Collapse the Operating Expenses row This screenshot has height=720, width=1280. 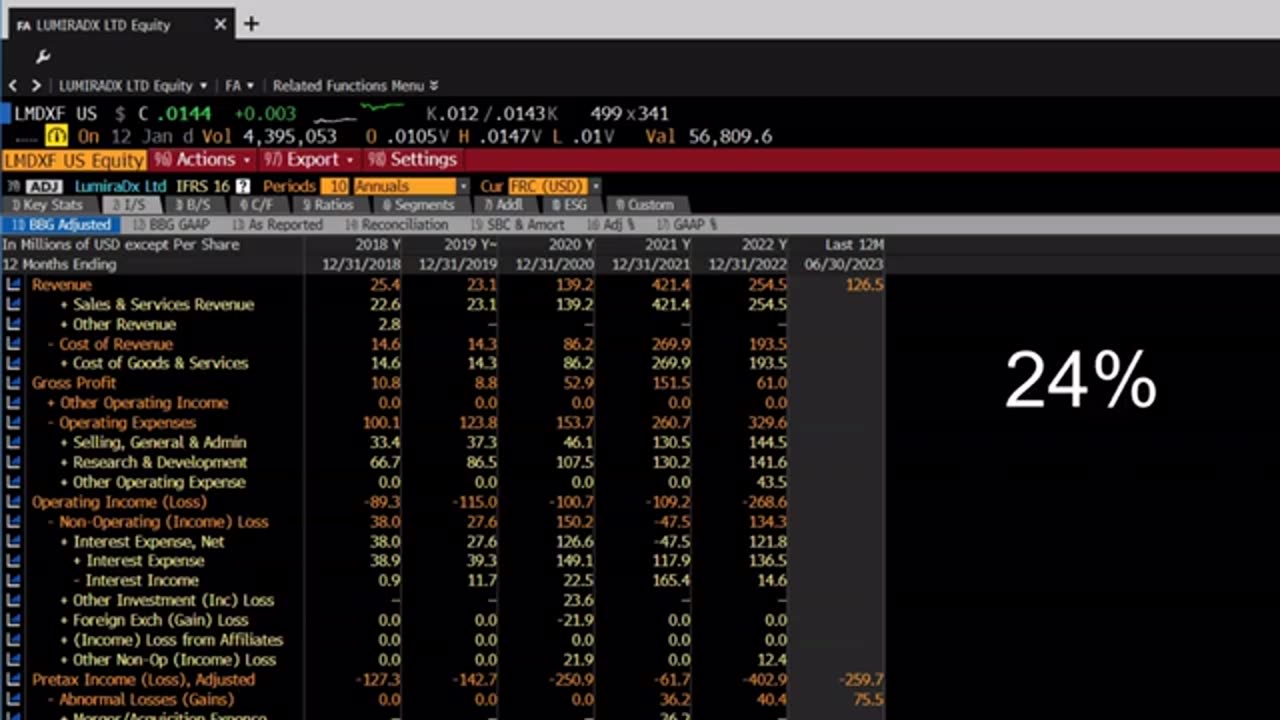(51, 423)
